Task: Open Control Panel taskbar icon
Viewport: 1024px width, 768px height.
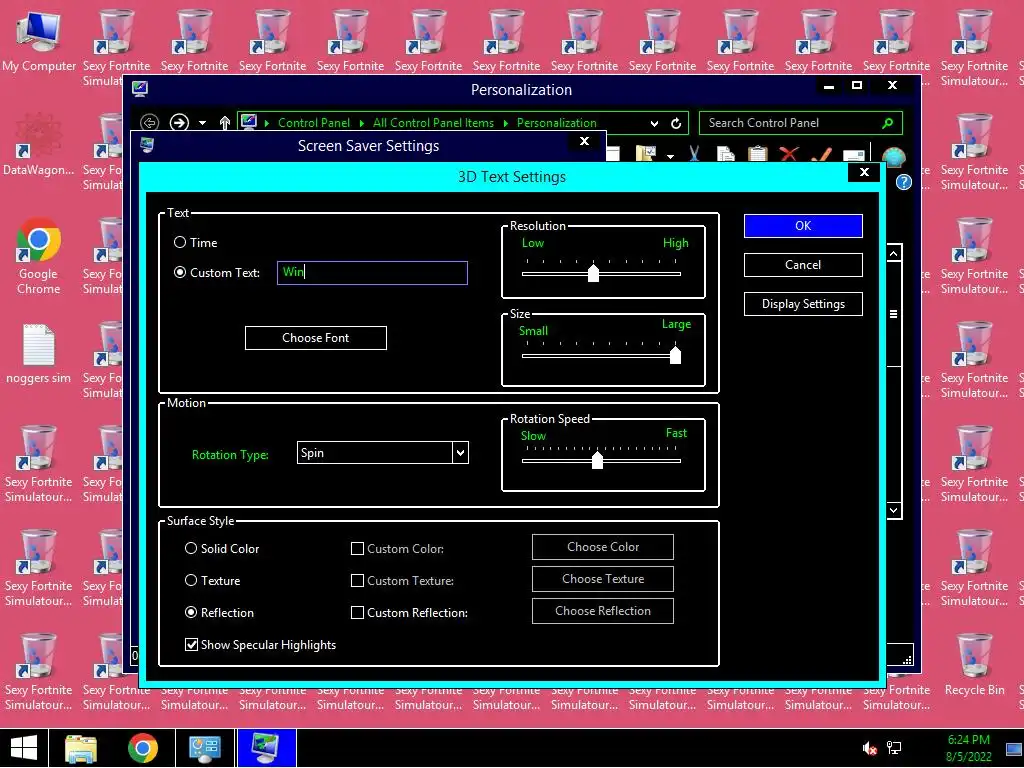Action: pos(204,748)
